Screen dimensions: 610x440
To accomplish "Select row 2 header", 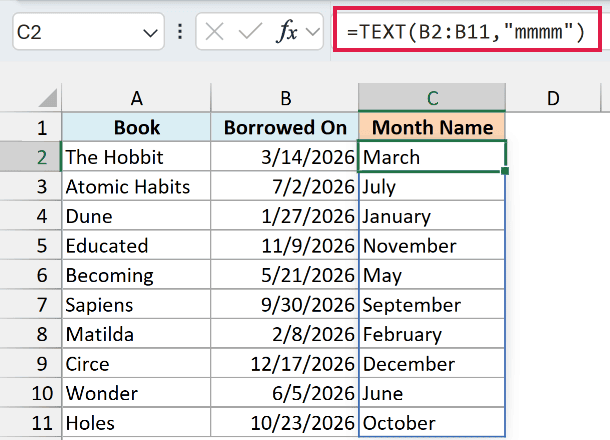I will 31,157.
